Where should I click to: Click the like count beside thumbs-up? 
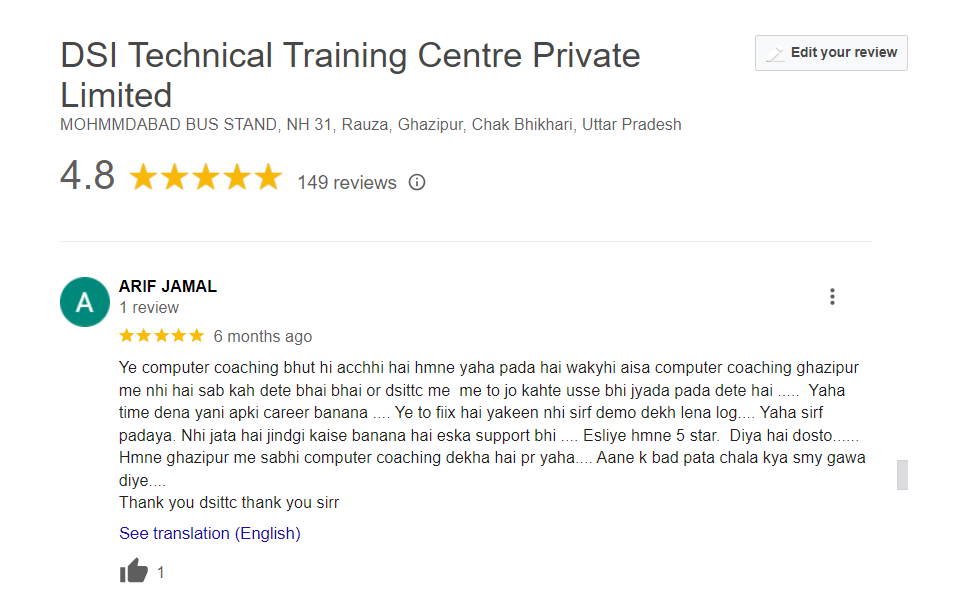click(161, 573)
